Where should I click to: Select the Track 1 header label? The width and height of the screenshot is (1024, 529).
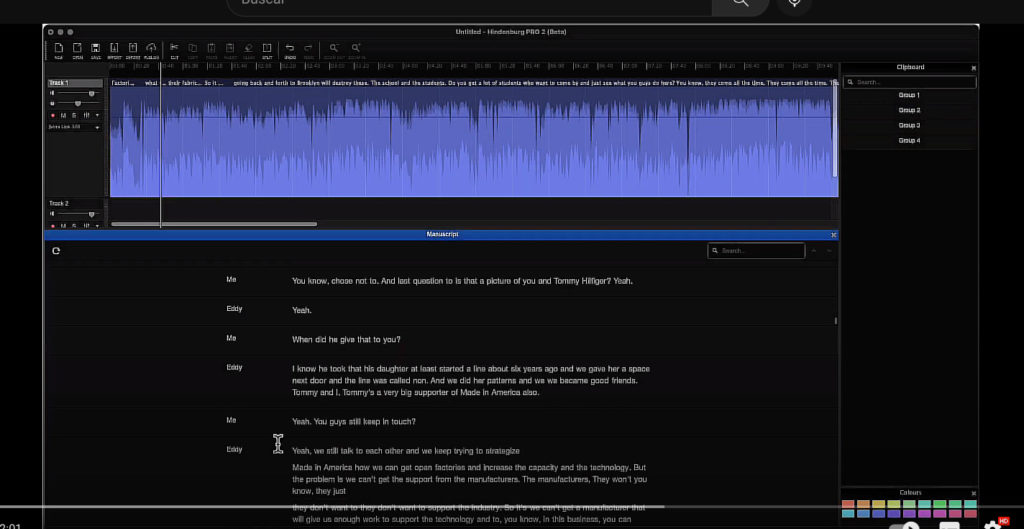(x=75, y=83)
